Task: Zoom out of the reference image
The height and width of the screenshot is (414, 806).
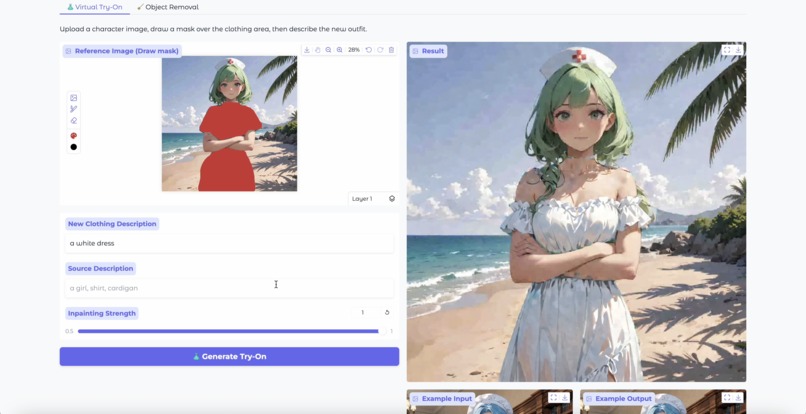Action: 328,50
